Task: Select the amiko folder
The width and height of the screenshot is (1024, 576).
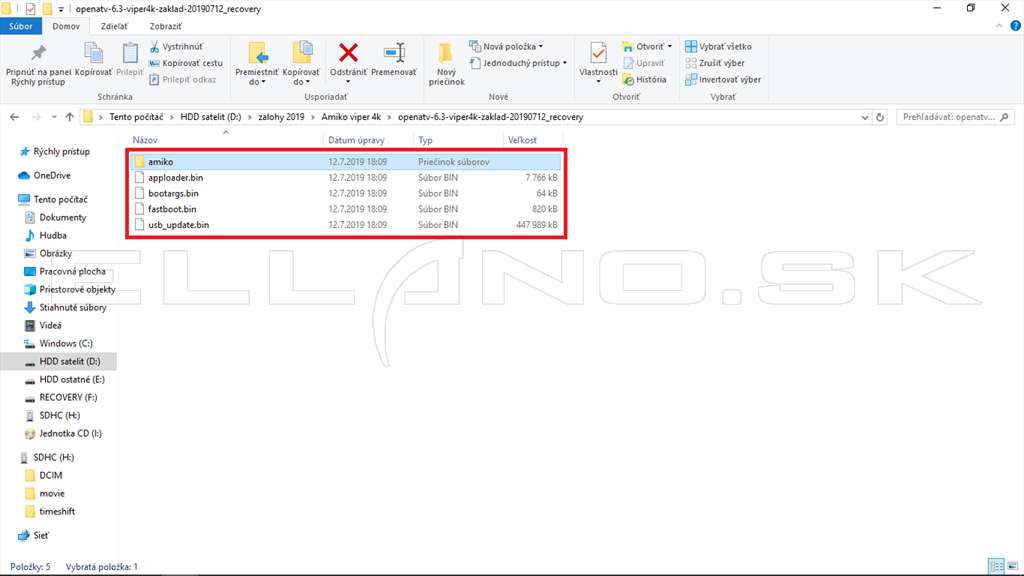Action: pyautogui.click(x=345, y=161)
